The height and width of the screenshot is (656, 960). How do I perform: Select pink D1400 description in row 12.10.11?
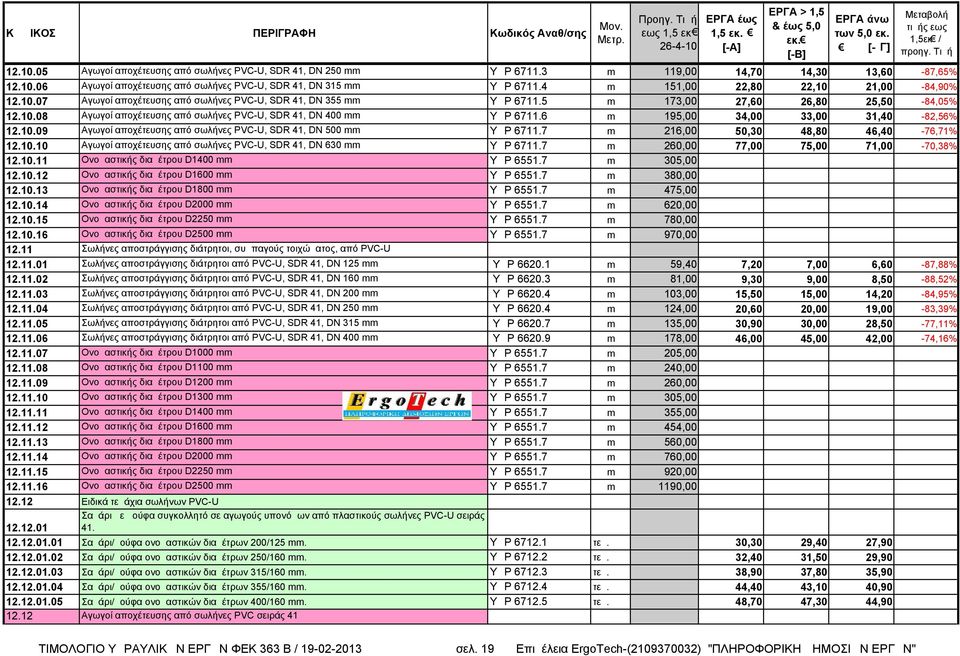(157, 160)
